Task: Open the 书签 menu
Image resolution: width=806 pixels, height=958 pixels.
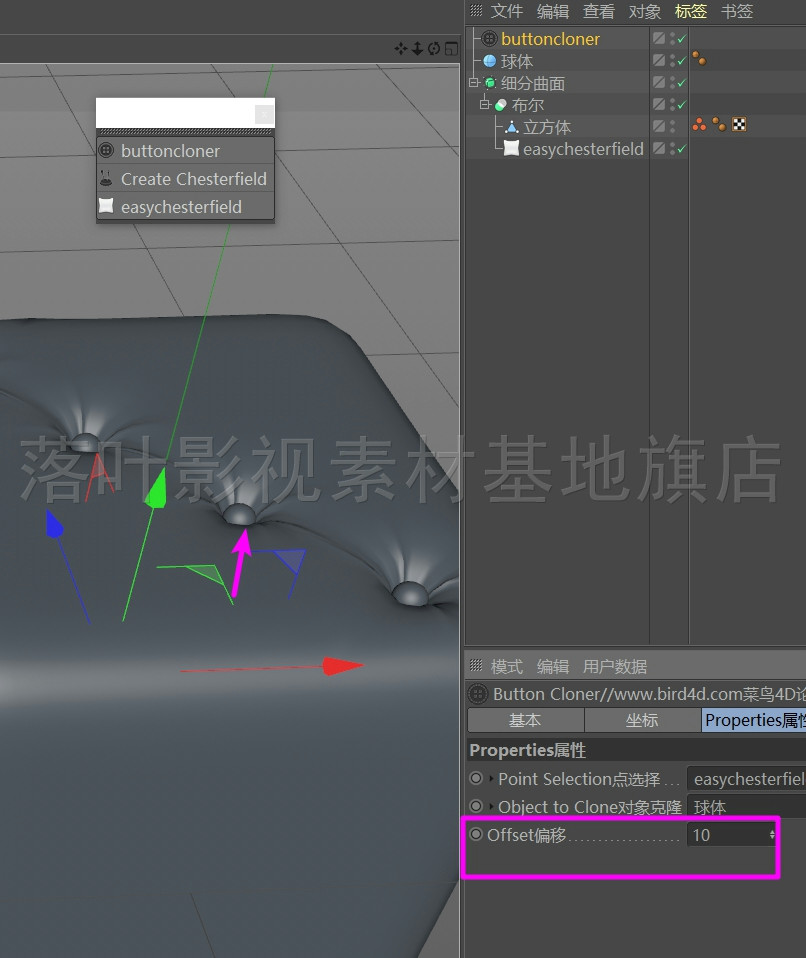Action: pos(736,11)
